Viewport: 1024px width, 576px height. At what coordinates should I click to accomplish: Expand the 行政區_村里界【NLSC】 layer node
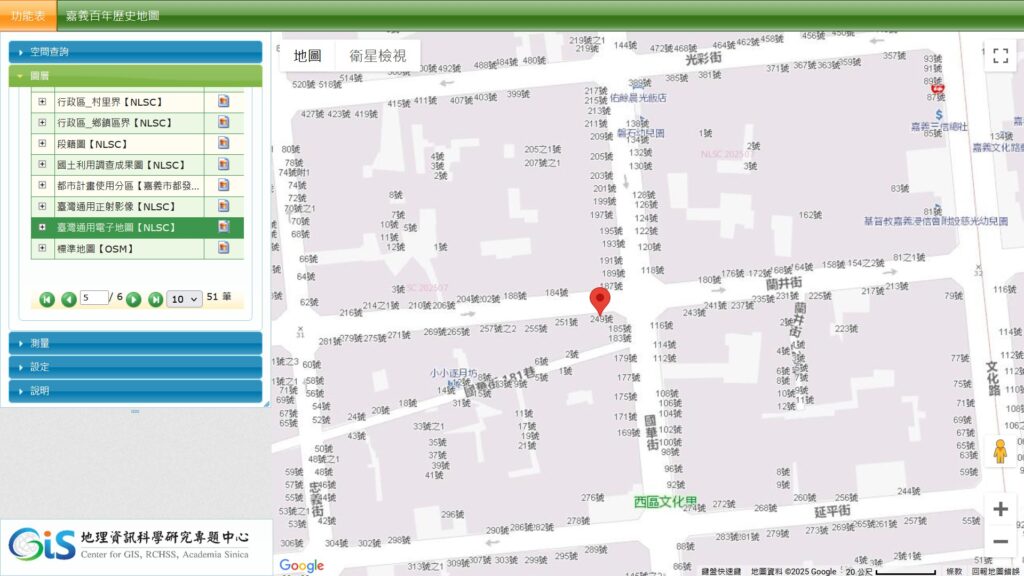tap(42, 102)
